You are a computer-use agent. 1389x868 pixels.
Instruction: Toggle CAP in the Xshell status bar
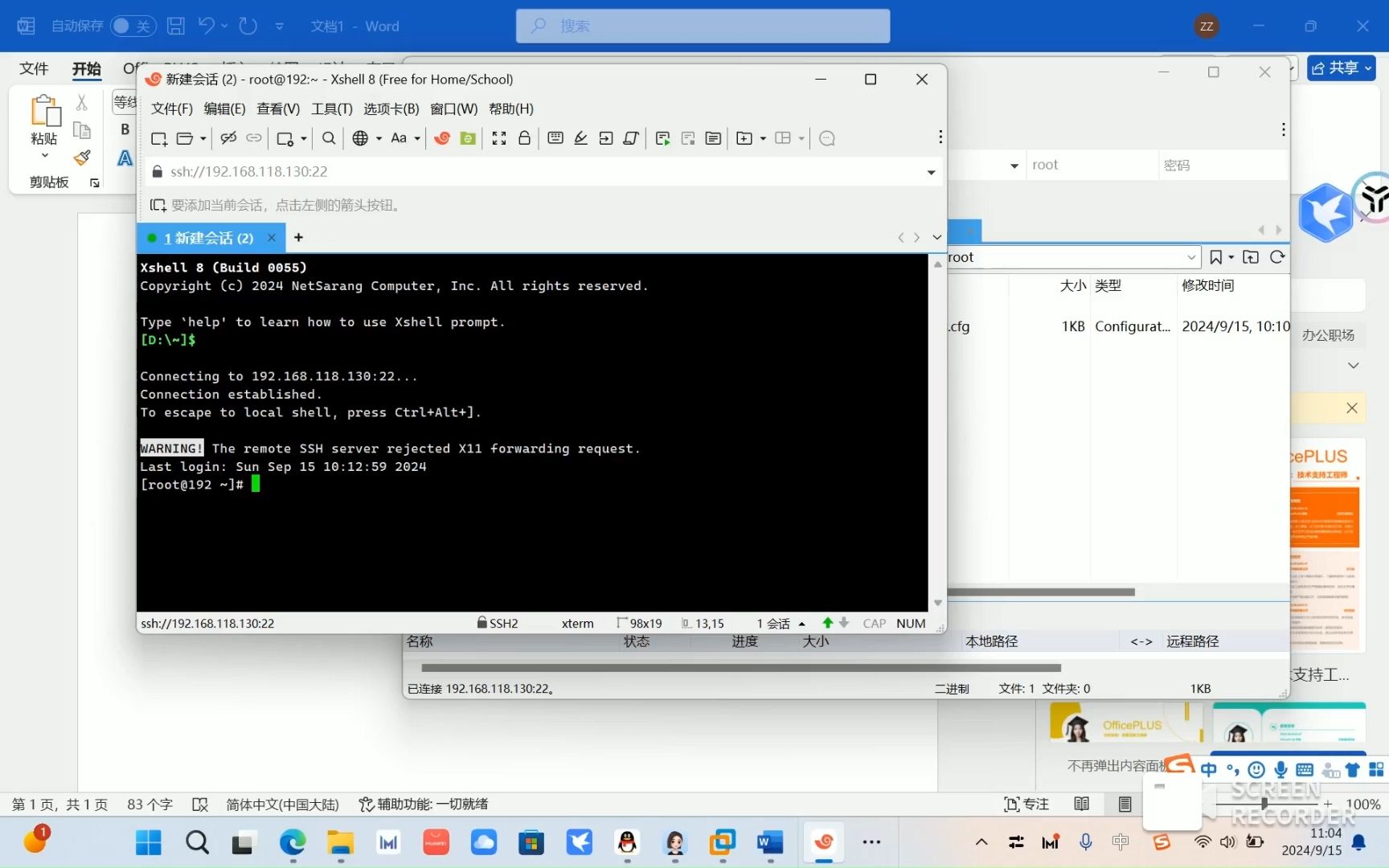(x=873, y=623)
